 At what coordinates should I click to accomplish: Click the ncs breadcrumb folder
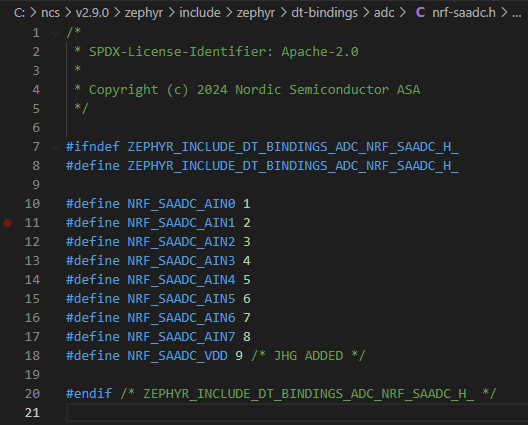pyautogui.click(x=50, y=13)
